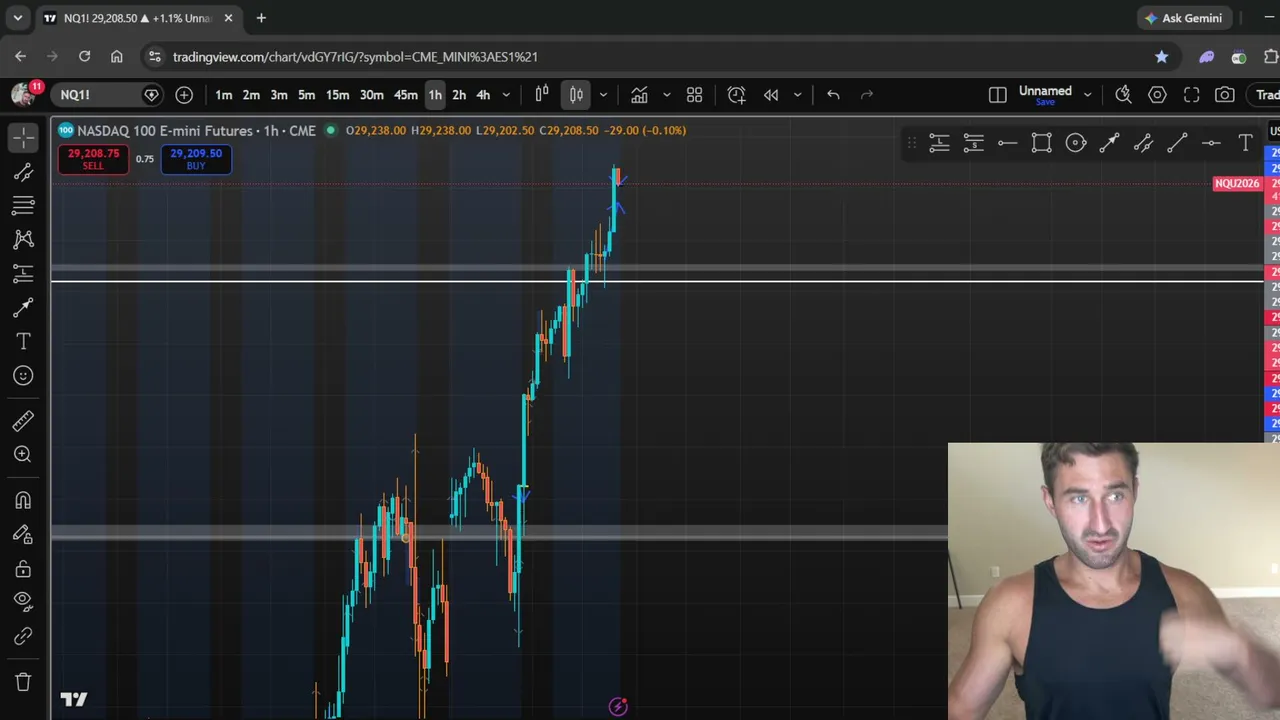Image resolution: width=1280 pixels, height=720 pixels.
Task: Create an alert with the clock icon
Action: click(x=737, y=95)
